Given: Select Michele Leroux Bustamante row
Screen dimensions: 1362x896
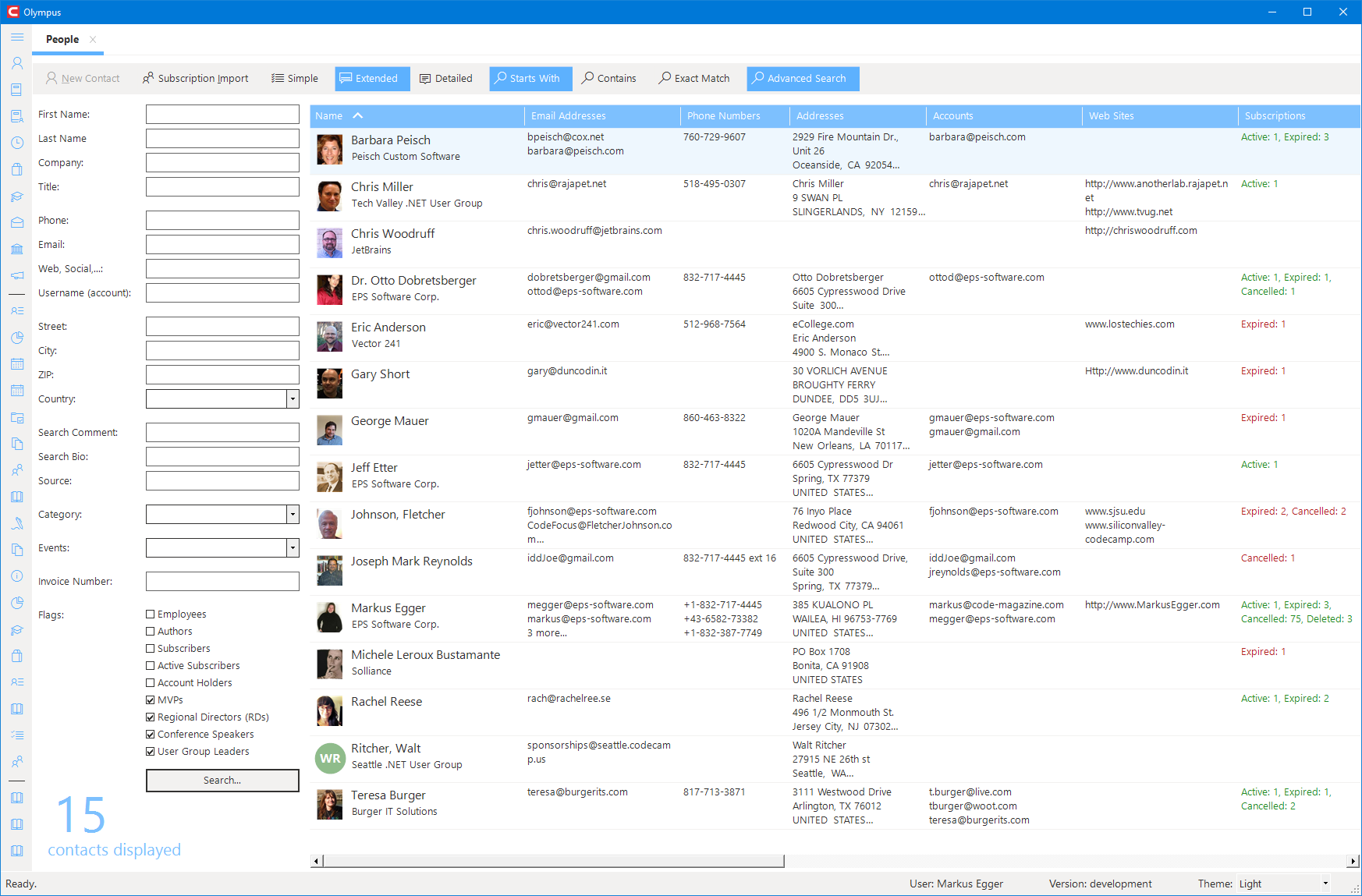Looking at the screenshot, I should point(835,665).
